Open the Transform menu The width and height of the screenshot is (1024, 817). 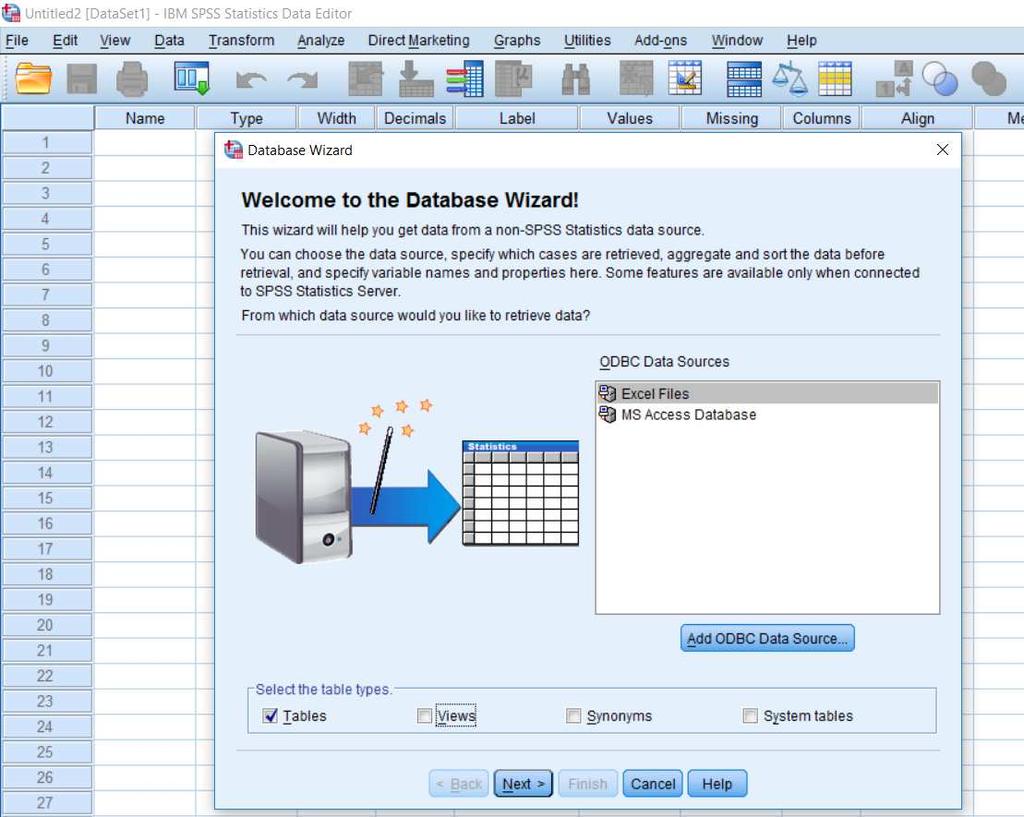[x=242, y=40]
